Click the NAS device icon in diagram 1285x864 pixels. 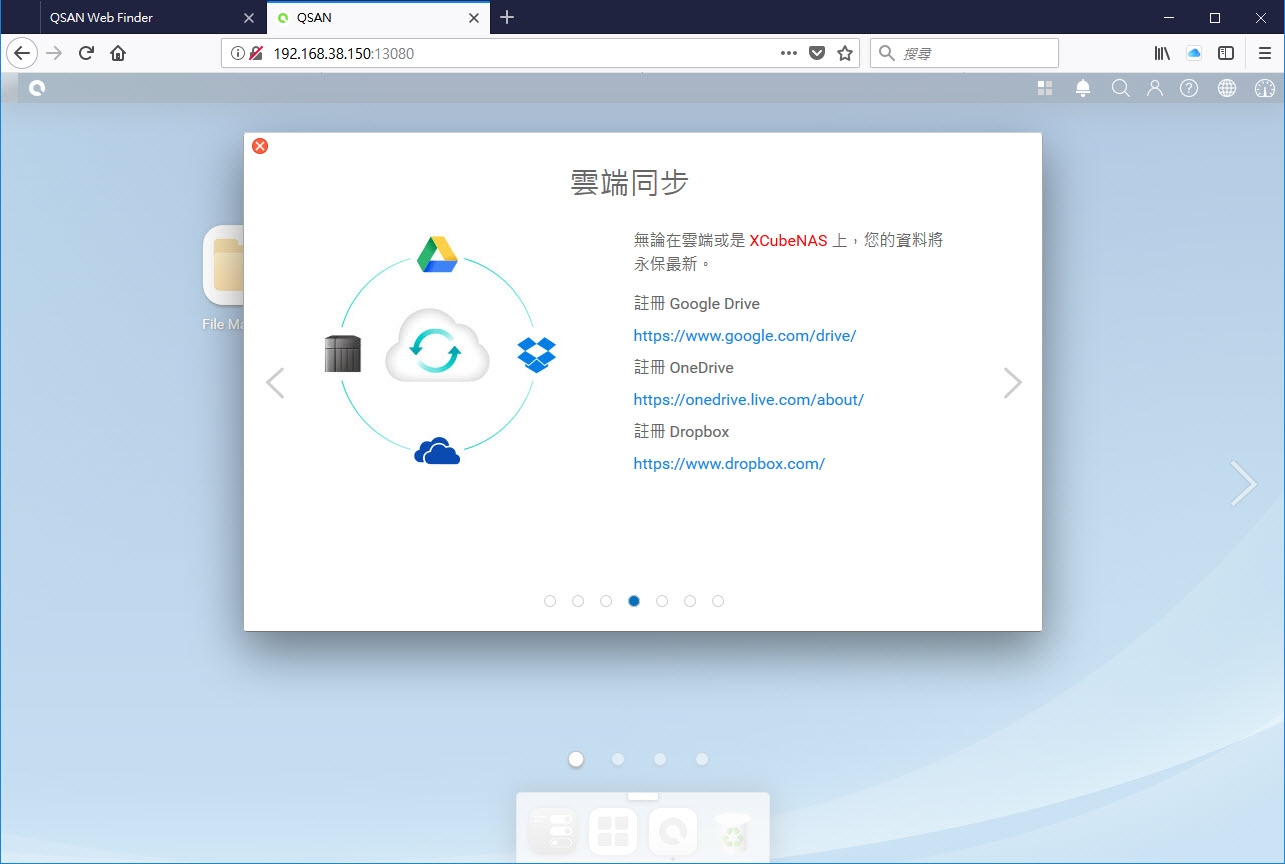tap(342, 354)
